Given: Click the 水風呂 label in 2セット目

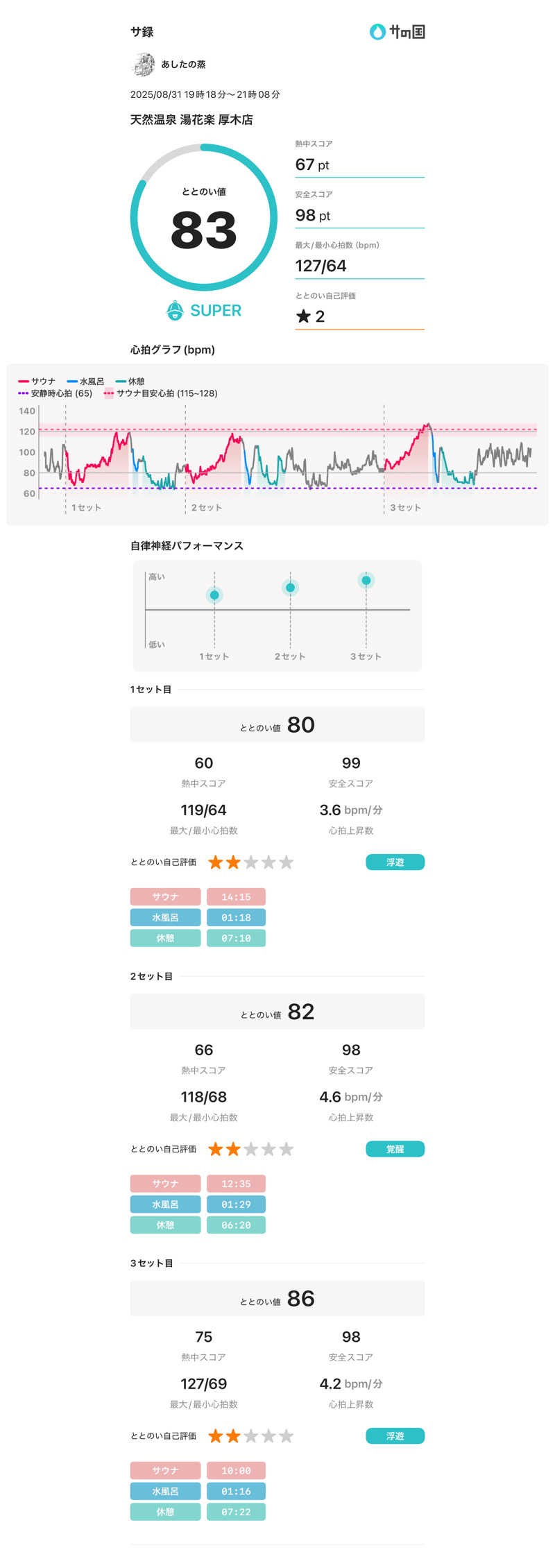Looking at the screenshot, I should (x=165, y=1204).
